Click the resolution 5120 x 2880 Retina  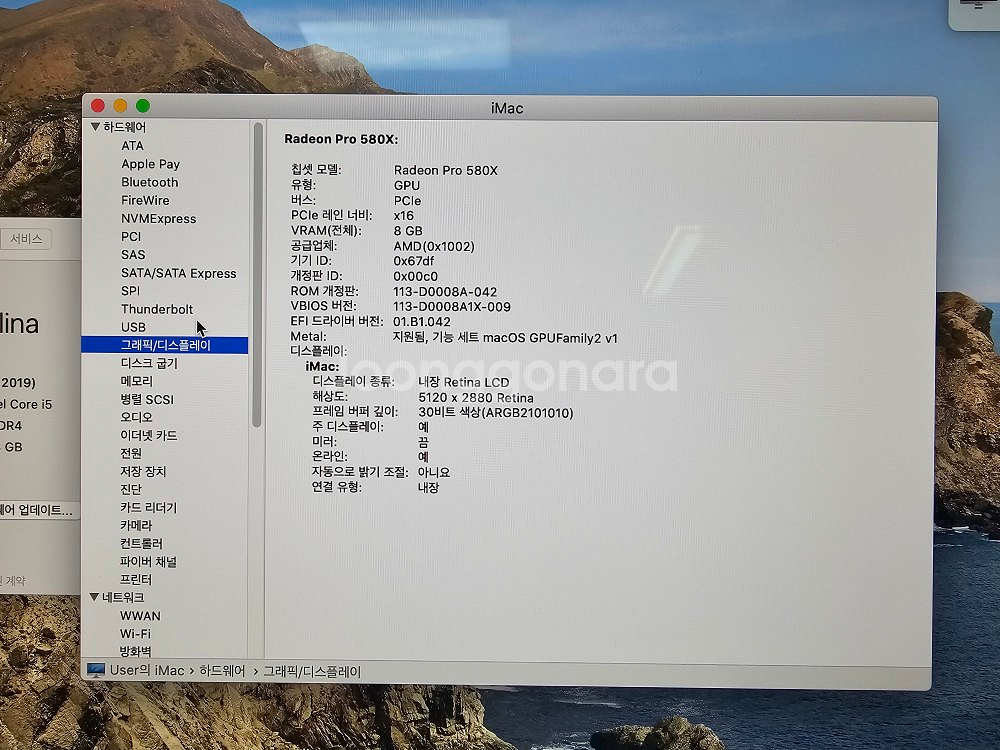tap(476, 397)
